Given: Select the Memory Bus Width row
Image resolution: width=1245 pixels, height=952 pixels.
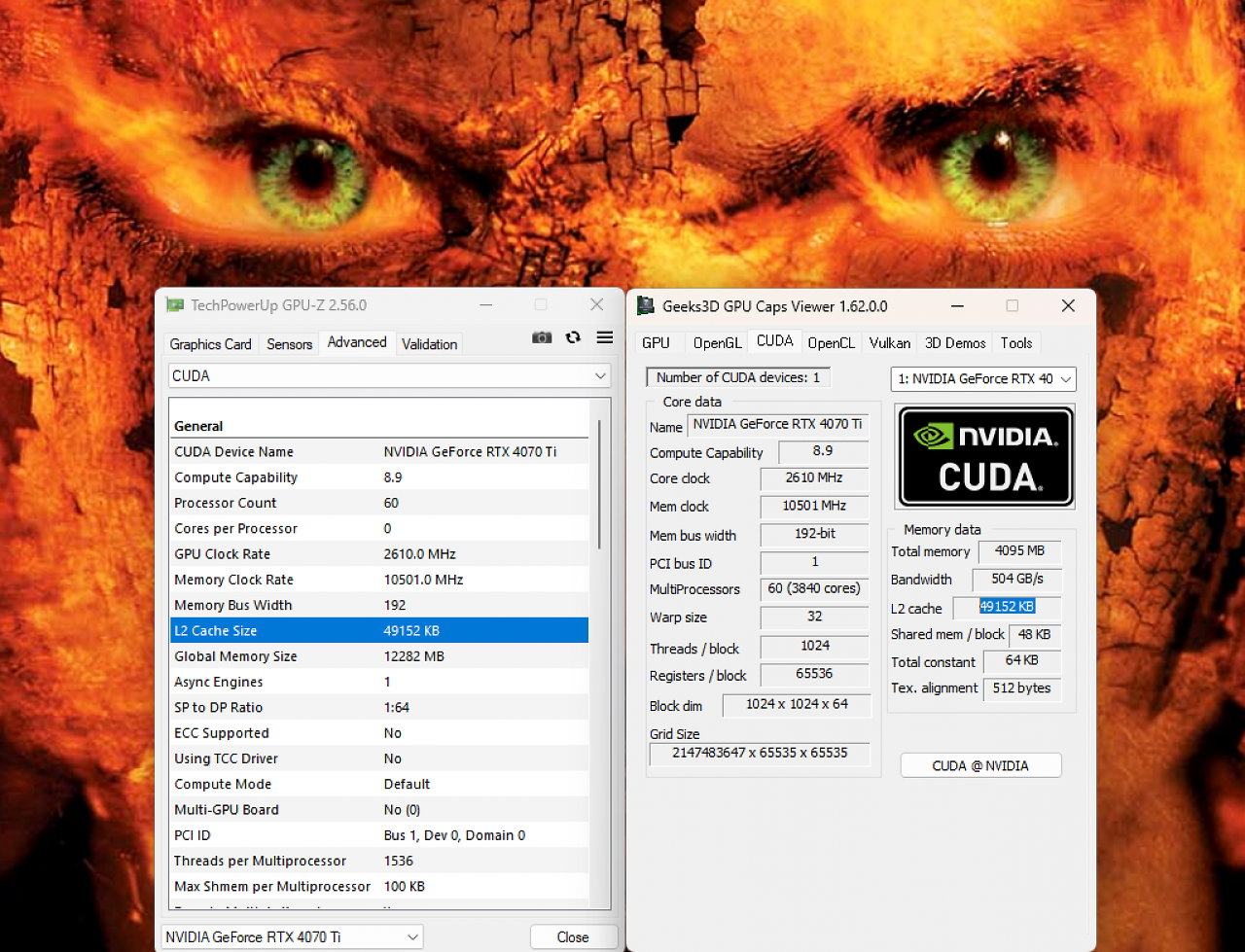Looking at the screenshot, I should 379,605.
